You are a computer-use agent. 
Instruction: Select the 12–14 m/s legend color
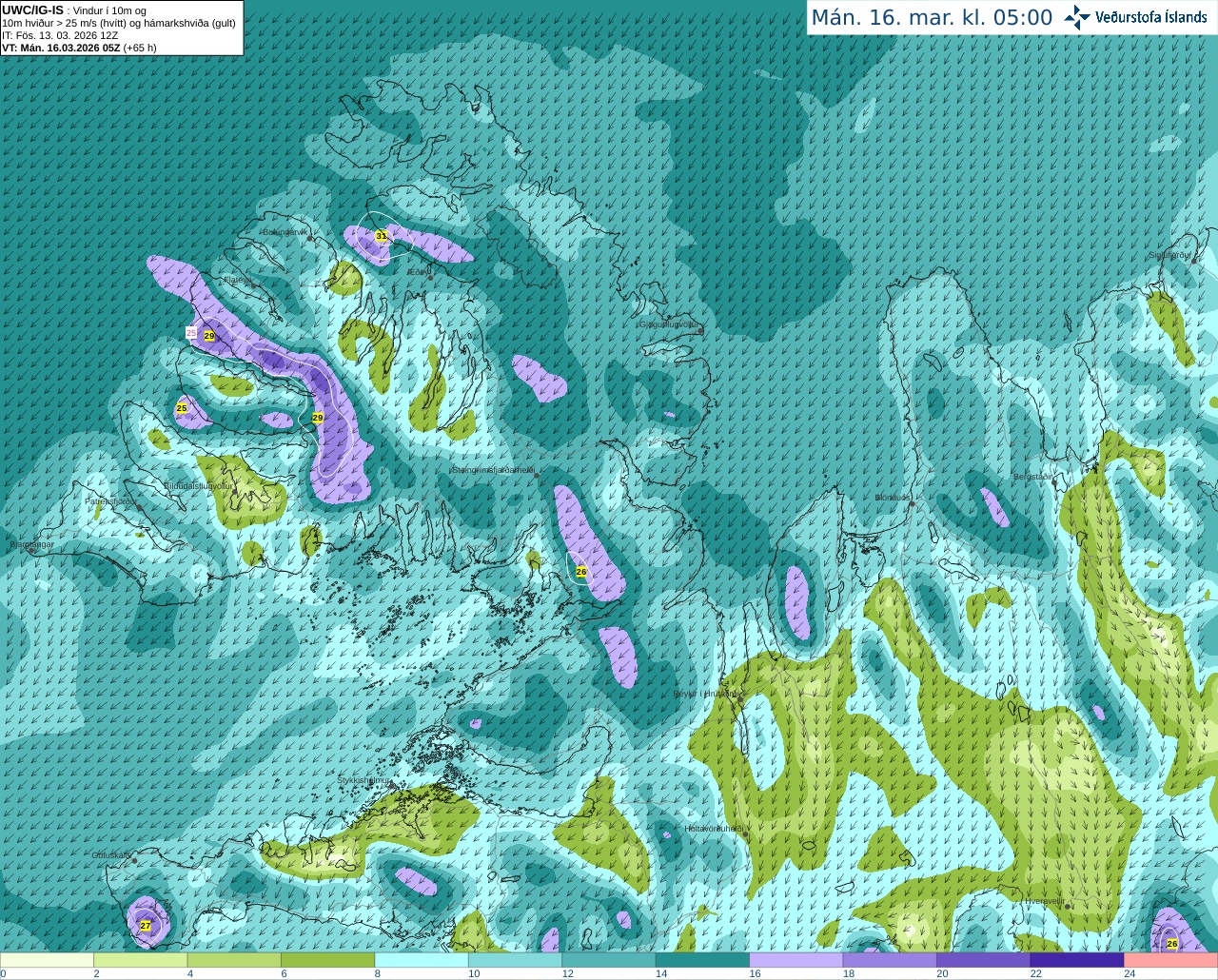point(609,960)
